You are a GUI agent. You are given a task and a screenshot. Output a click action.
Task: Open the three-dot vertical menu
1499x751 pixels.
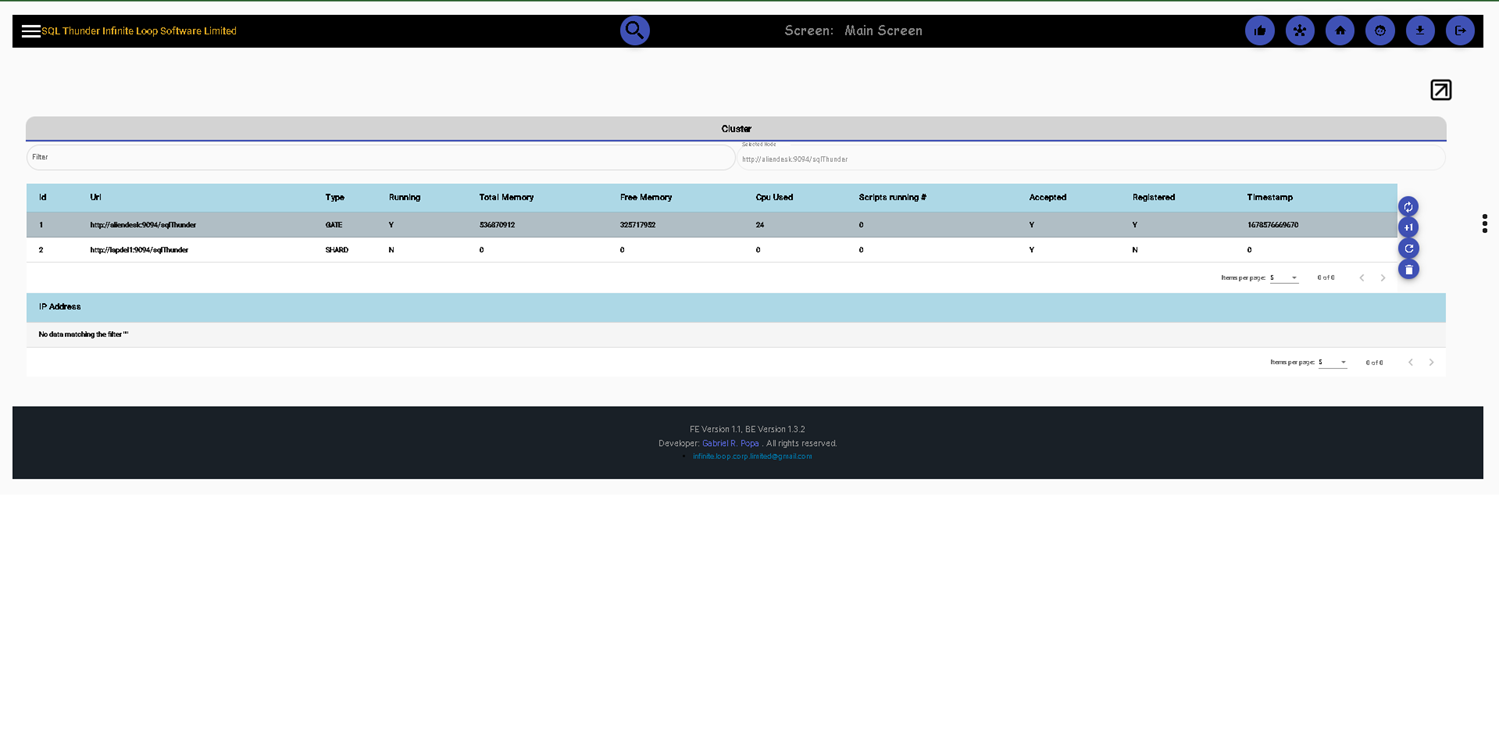tap(1485, 223)
